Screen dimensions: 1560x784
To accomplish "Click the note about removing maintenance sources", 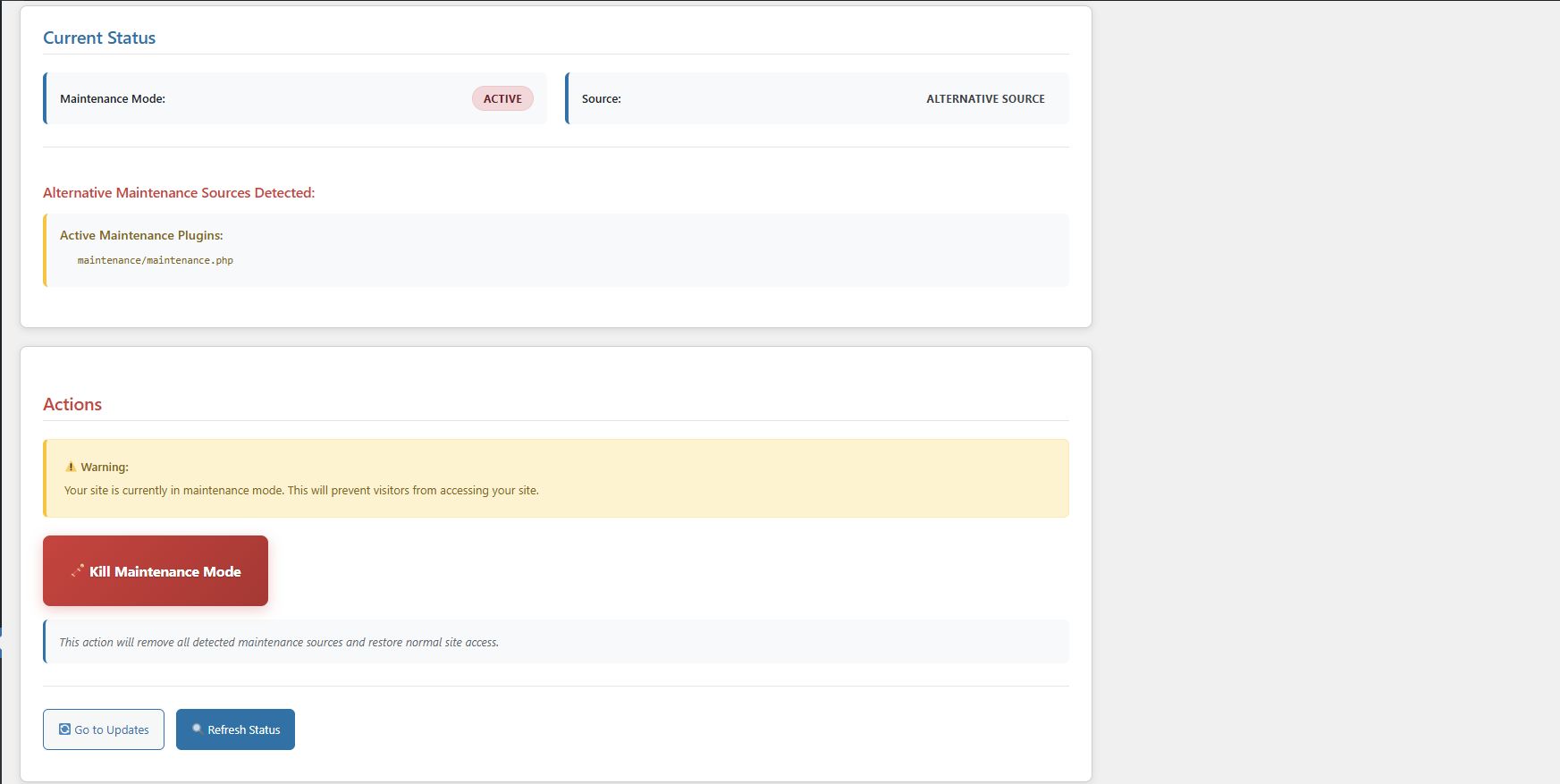I will (279, 642).
